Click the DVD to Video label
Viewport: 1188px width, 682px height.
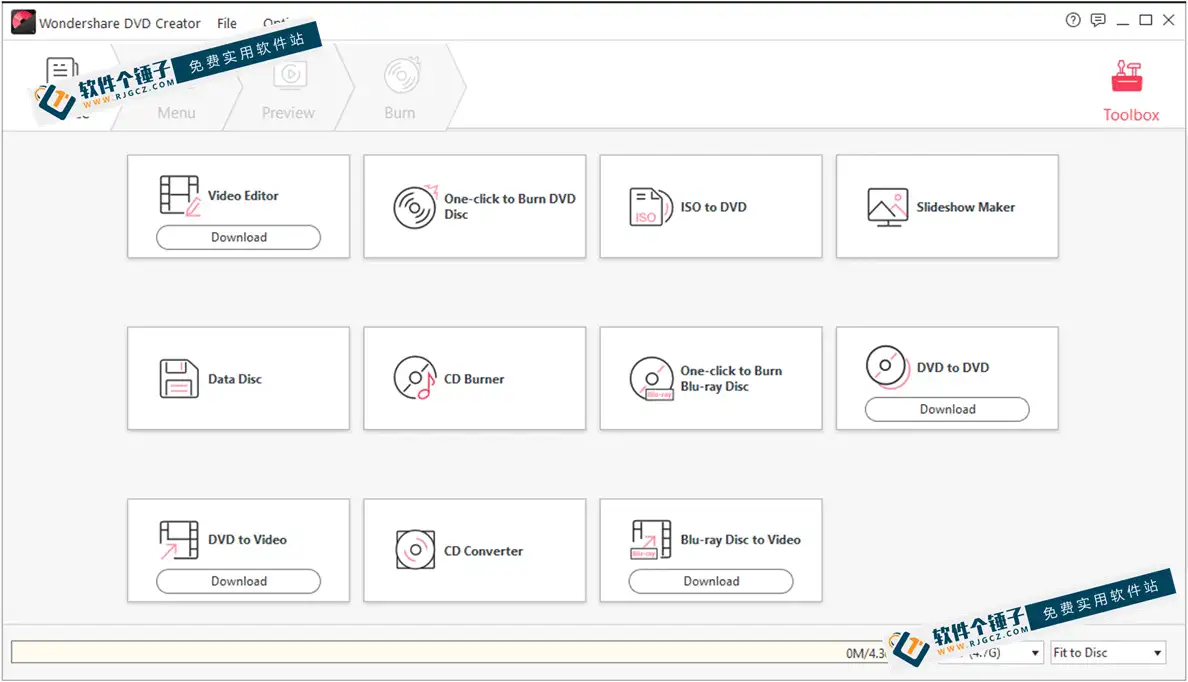click(x=247, y=540)
